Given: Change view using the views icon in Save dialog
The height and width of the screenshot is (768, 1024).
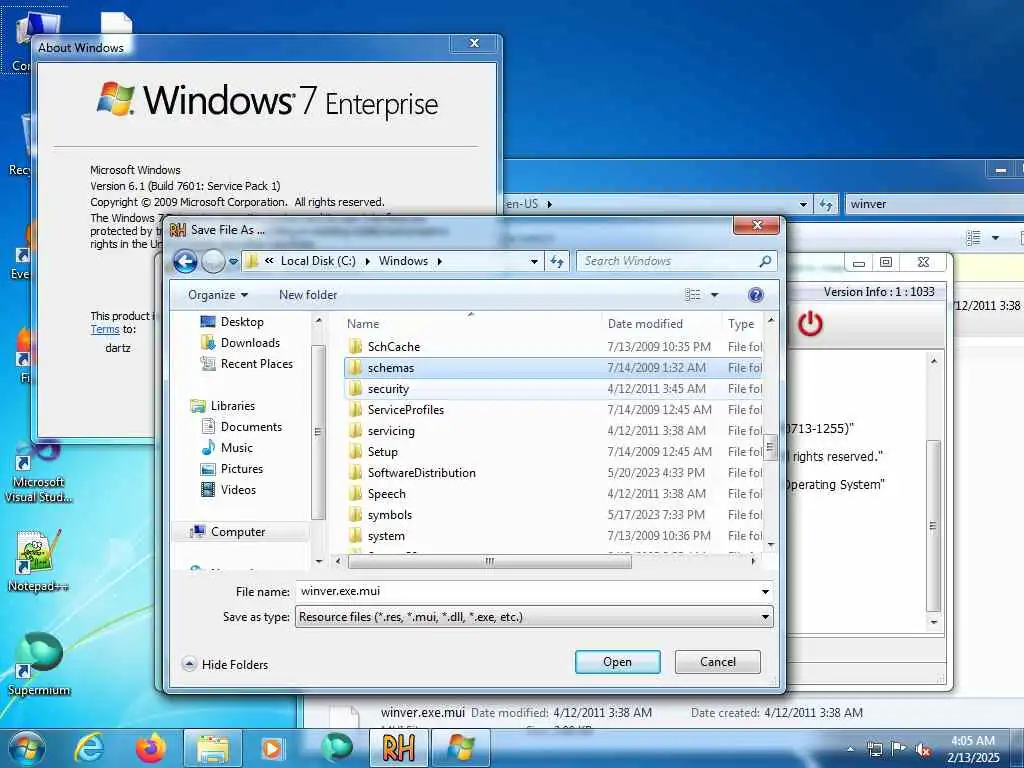Looking at the screenshot, I should pos(692,295).
